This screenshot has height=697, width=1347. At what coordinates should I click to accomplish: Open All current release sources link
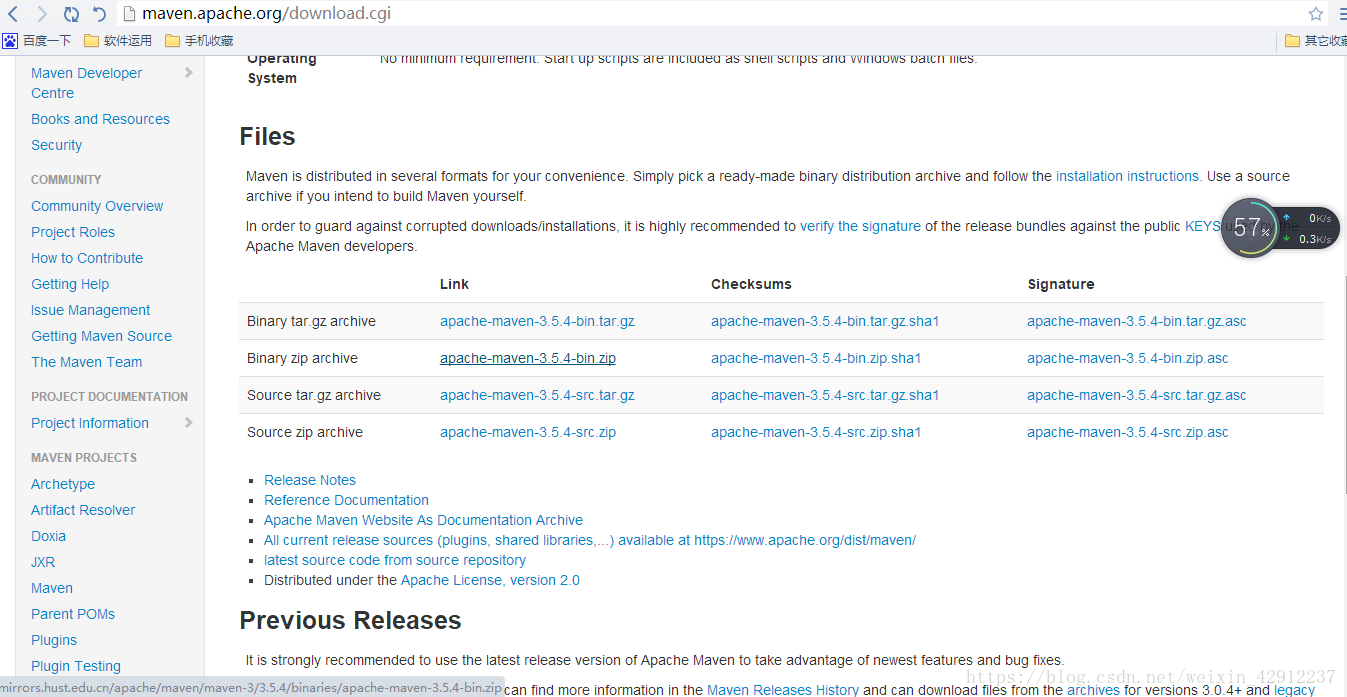[590, 540]
